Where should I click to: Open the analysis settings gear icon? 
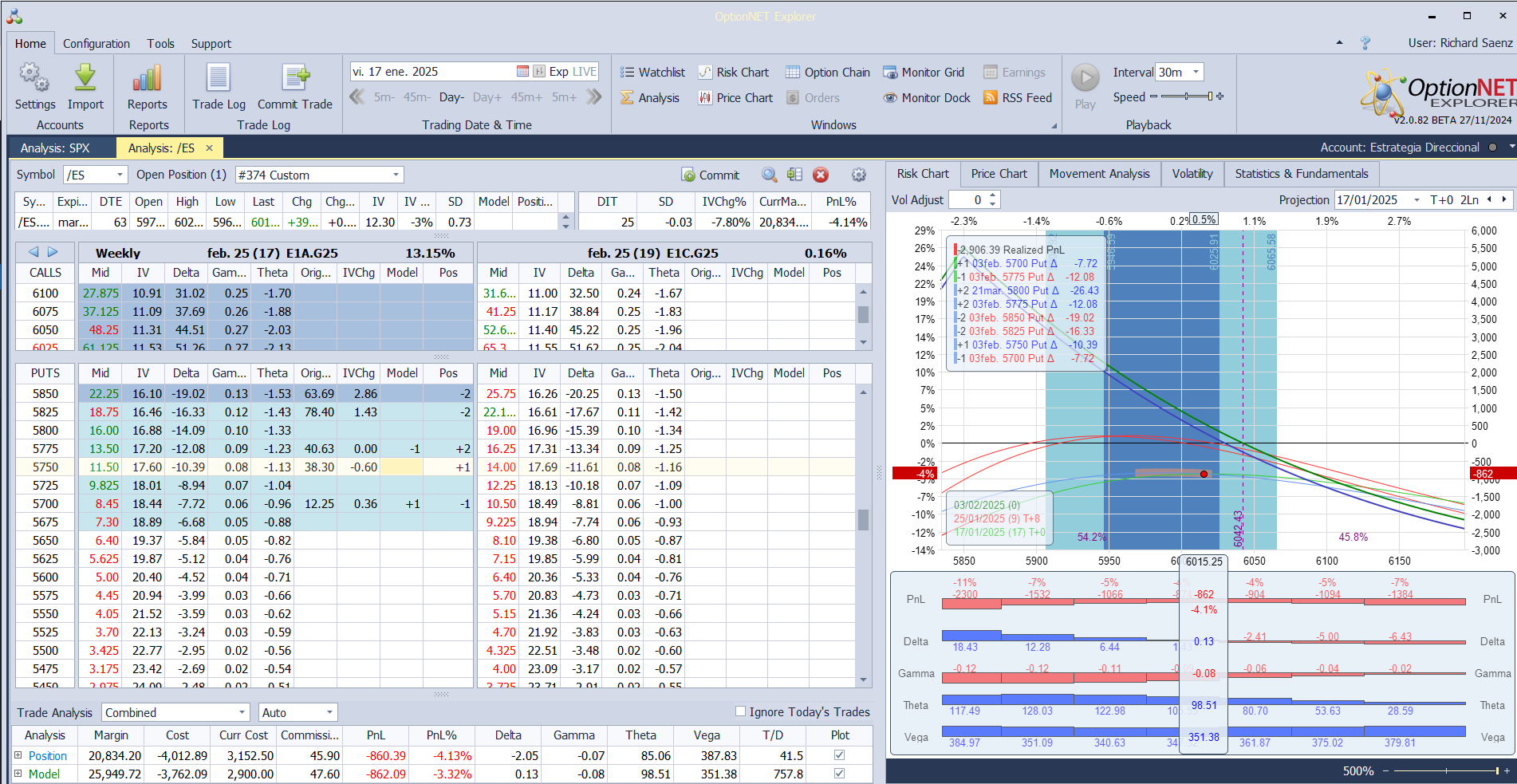click(859, 175)
